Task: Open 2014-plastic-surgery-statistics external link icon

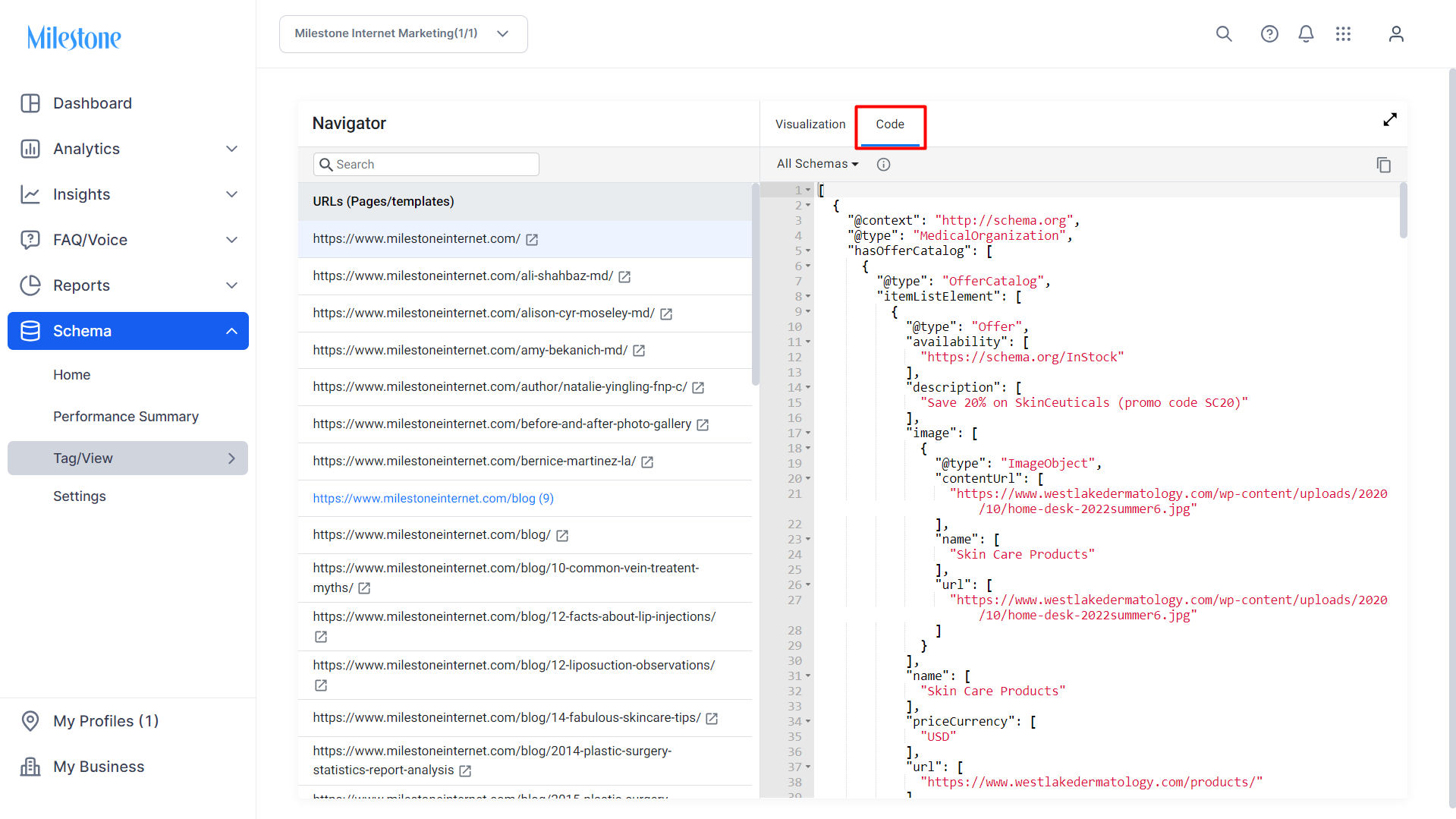Action: 465,771
